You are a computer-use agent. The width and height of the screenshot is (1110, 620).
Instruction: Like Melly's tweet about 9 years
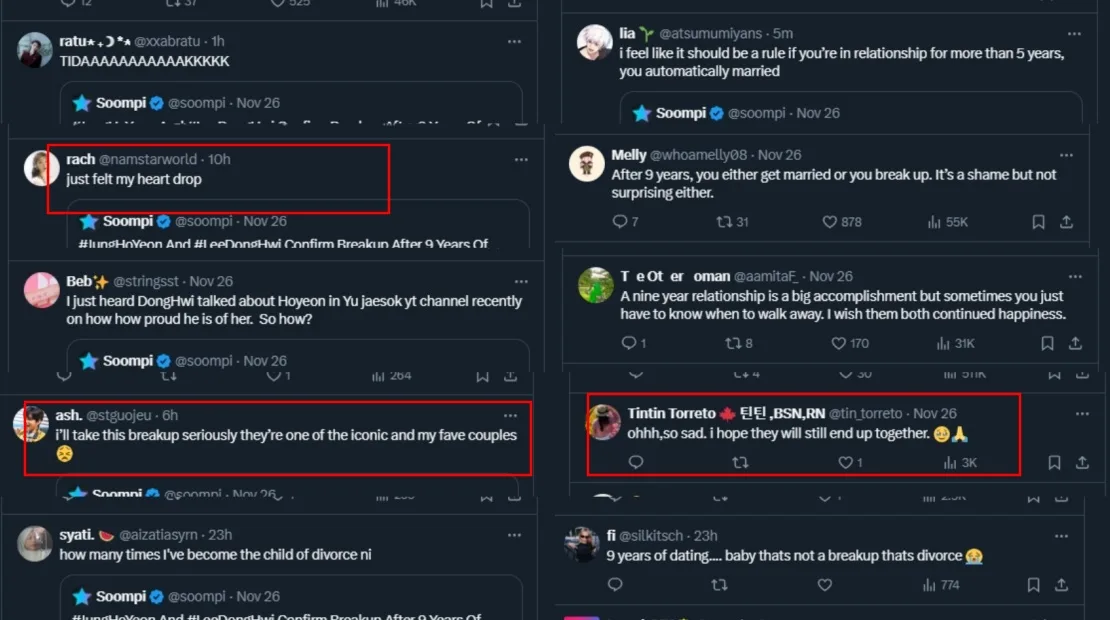tap(828, 222)
